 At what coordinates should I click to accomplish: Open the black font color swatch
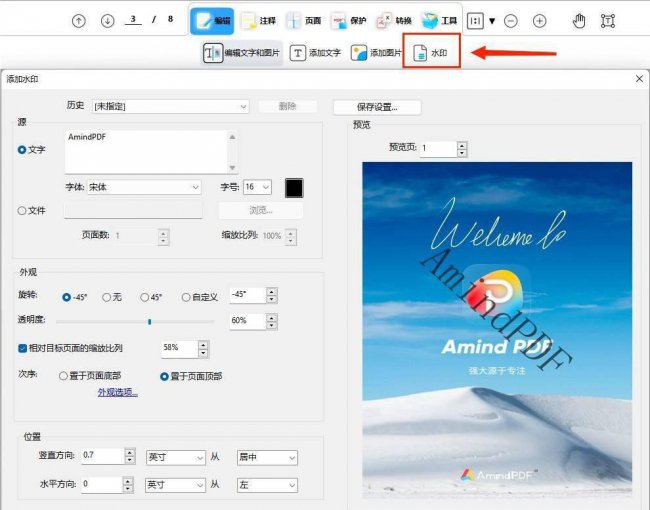294,188
